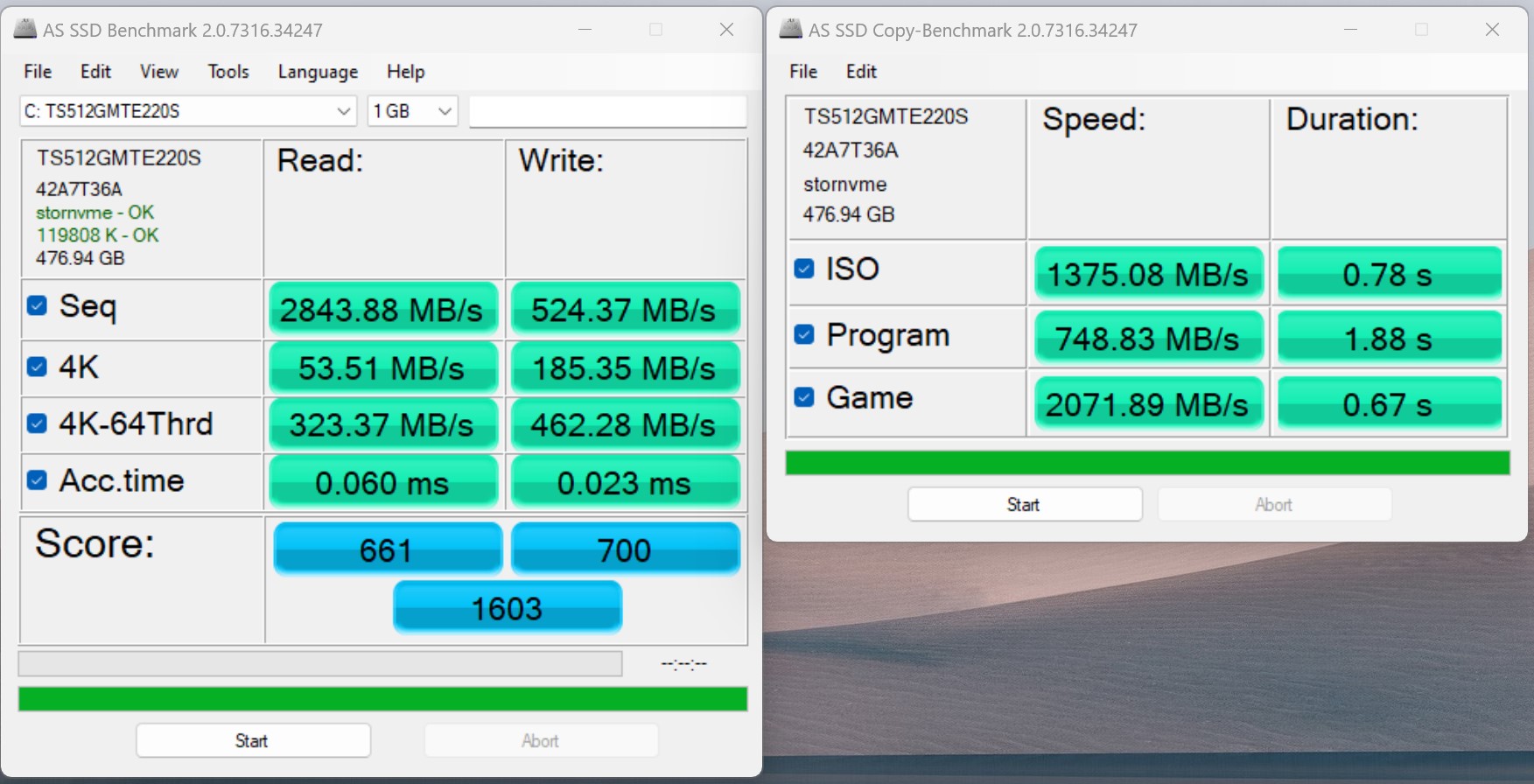Toggle the Program copy test checkbox

click(x=803, y=334)
